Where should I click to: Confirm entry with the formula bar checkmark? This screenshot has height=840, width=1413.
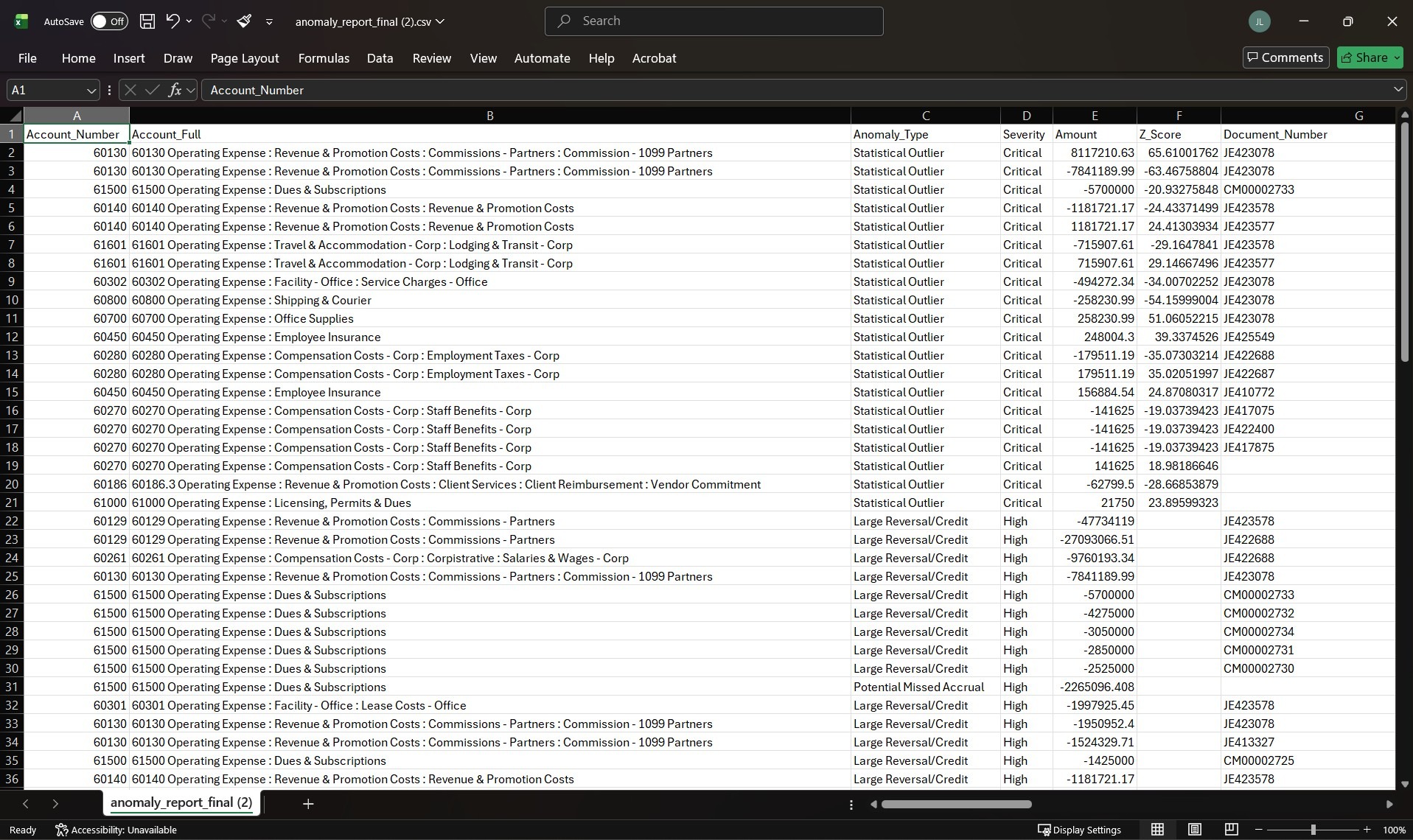(x=153, y=90)
